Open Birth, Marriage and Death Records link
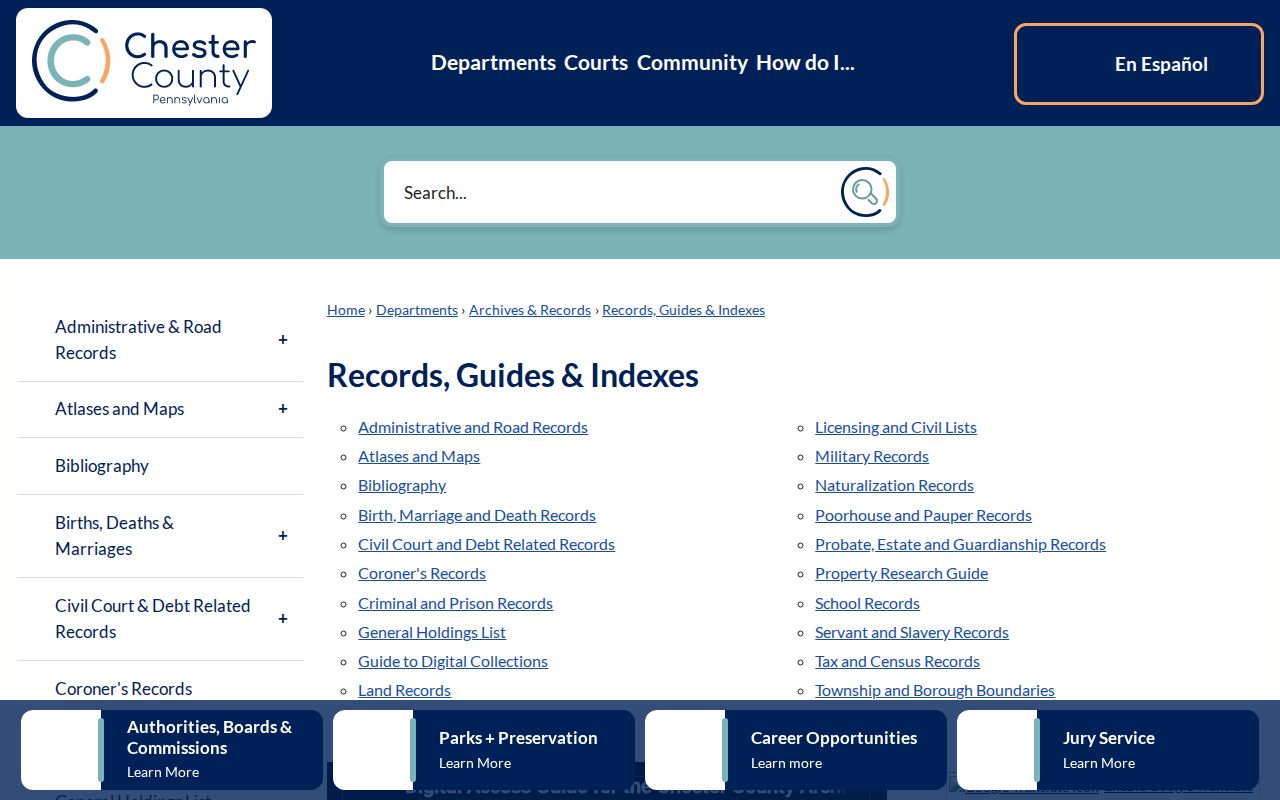 (x=477, y=515)
